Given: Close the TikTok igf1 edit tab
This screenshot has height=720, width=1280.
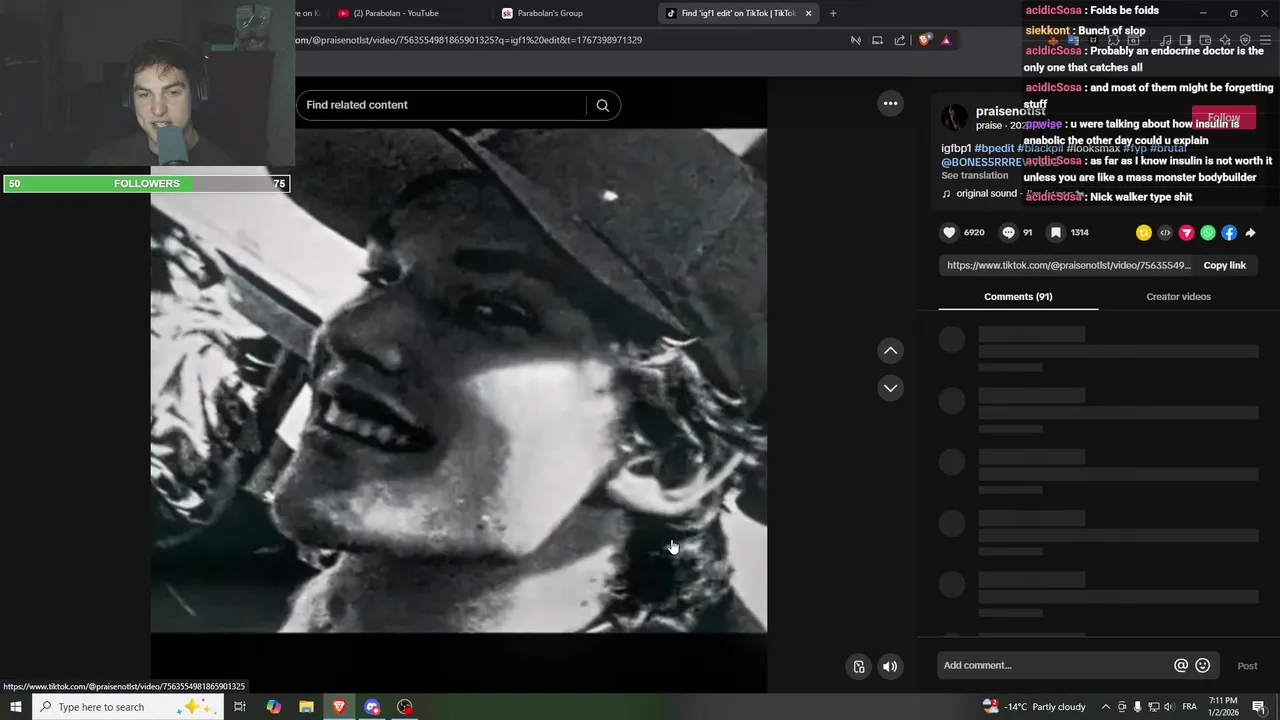Looking at the screenshot, I should tap(808, 13).
